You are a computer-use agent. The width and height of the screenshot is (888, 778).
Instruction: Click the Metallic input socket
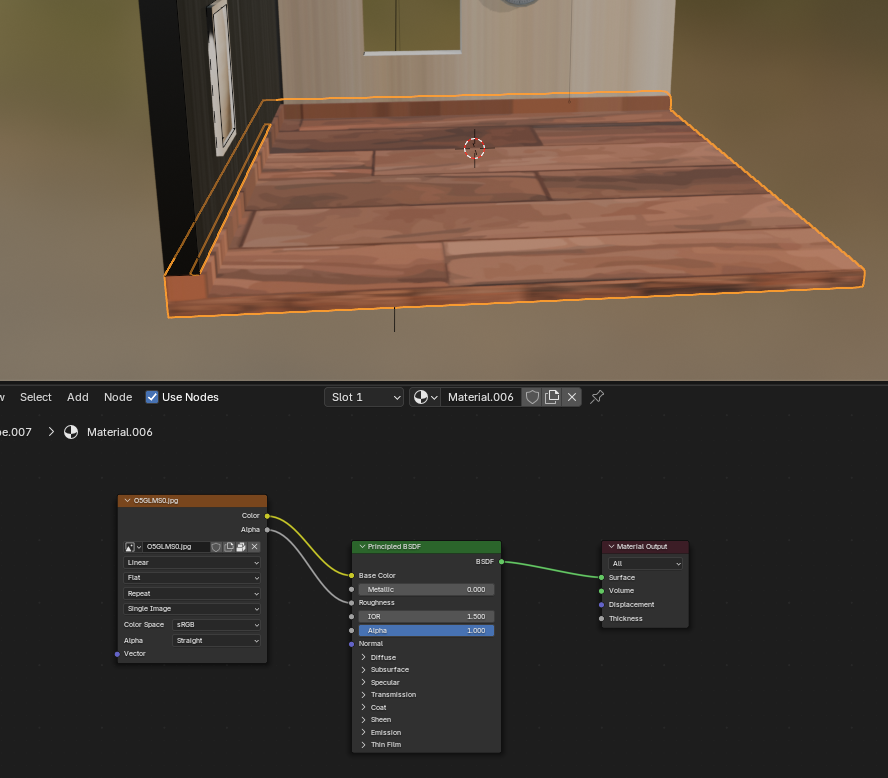(x=352, y=589)
